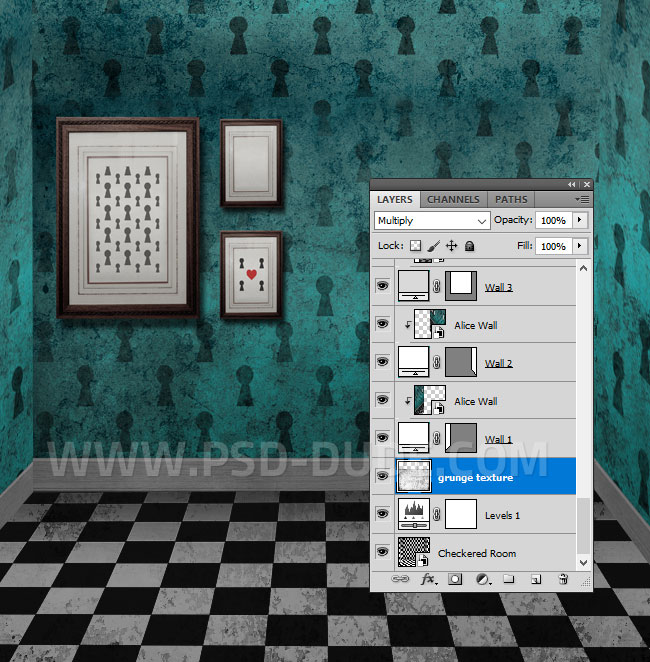
Task: Open the Layers panel options menu icon
Action: pos(582,199)
